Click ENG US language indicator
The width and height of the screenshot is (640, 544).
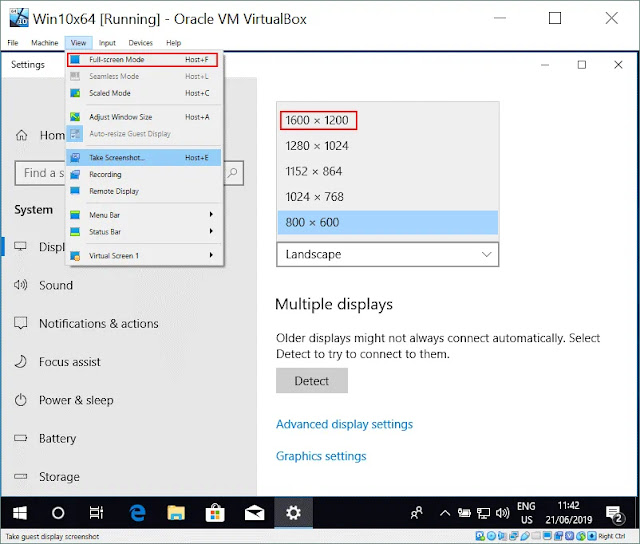coord(526,513)
